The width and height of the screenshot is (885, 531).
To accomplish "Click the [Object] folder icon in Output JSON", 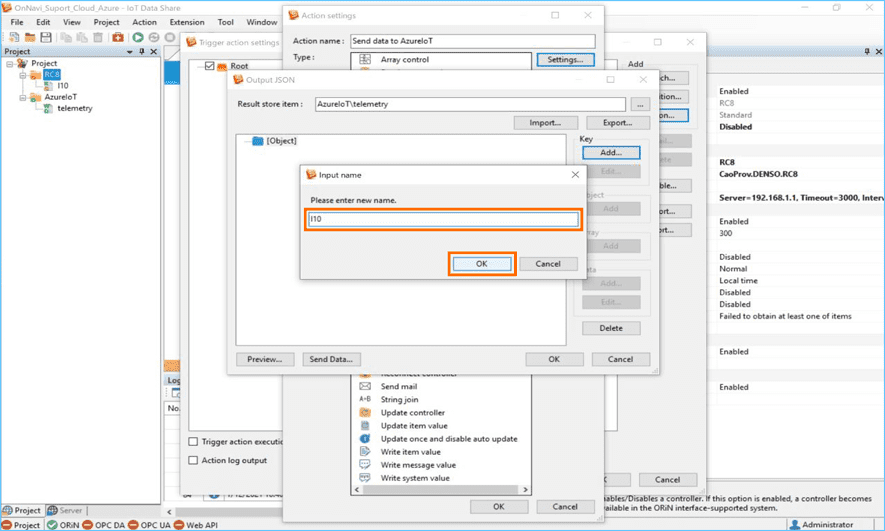I will pyautogui.click(x=258, y=141).
